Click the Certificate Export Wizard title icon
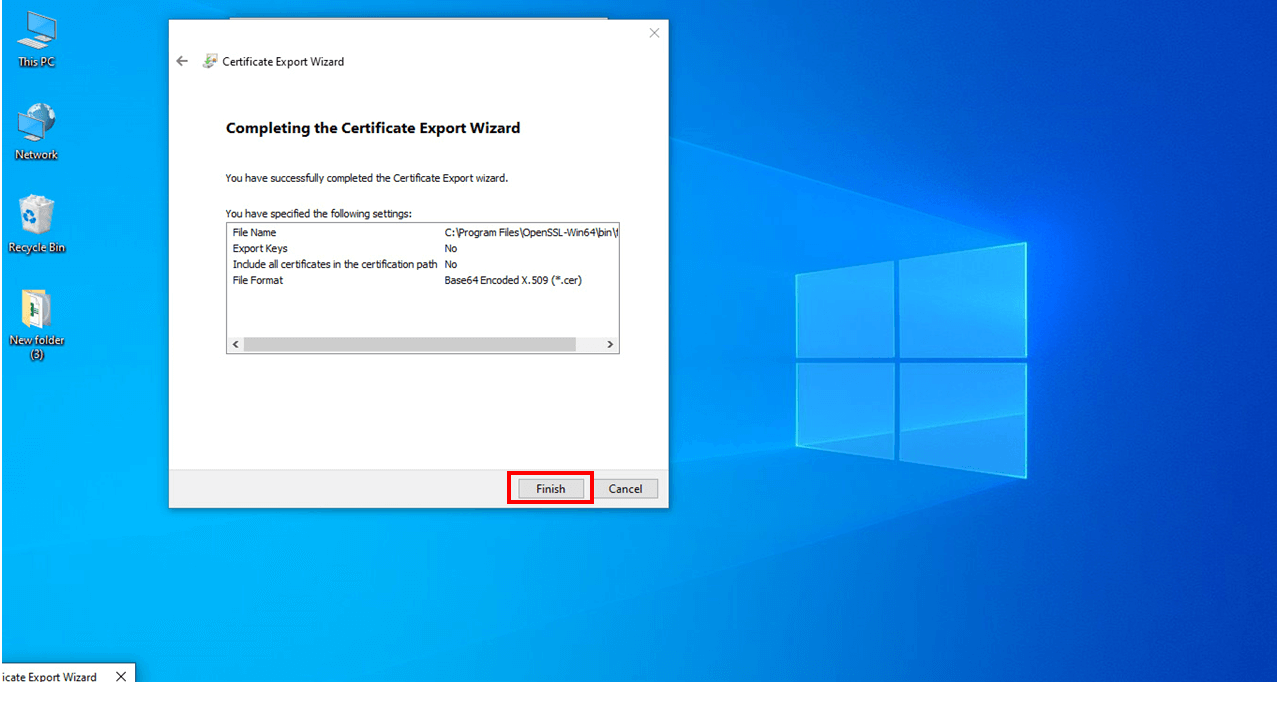The height and width of the screenshot is (720, 1280). pos(210,61)
